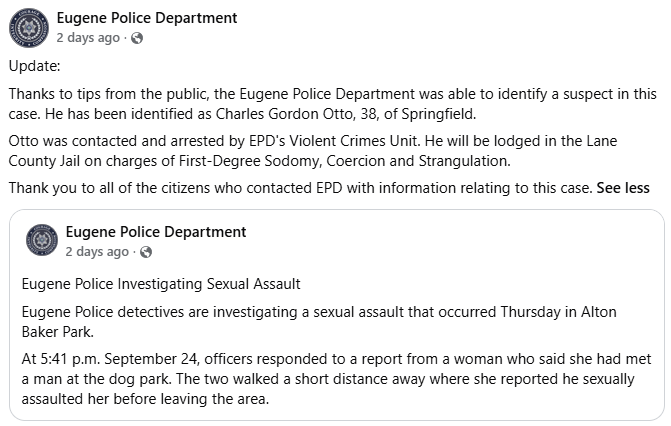671x426 pixels.
Task: Click the paragraph starting "Otto was contacted and arrested"
Action: (313, 151)
